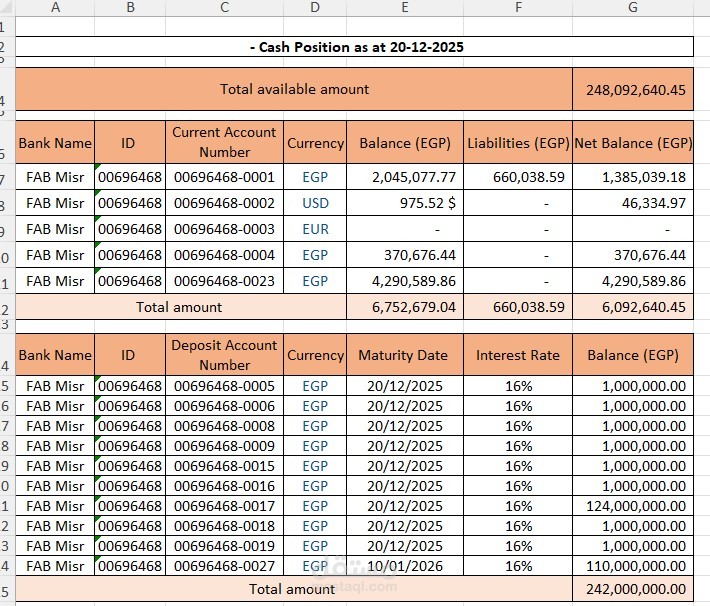Select the Net Balance (EGP) header cell
The height and width of the screenshot is (606, 710).
[633, 142]
